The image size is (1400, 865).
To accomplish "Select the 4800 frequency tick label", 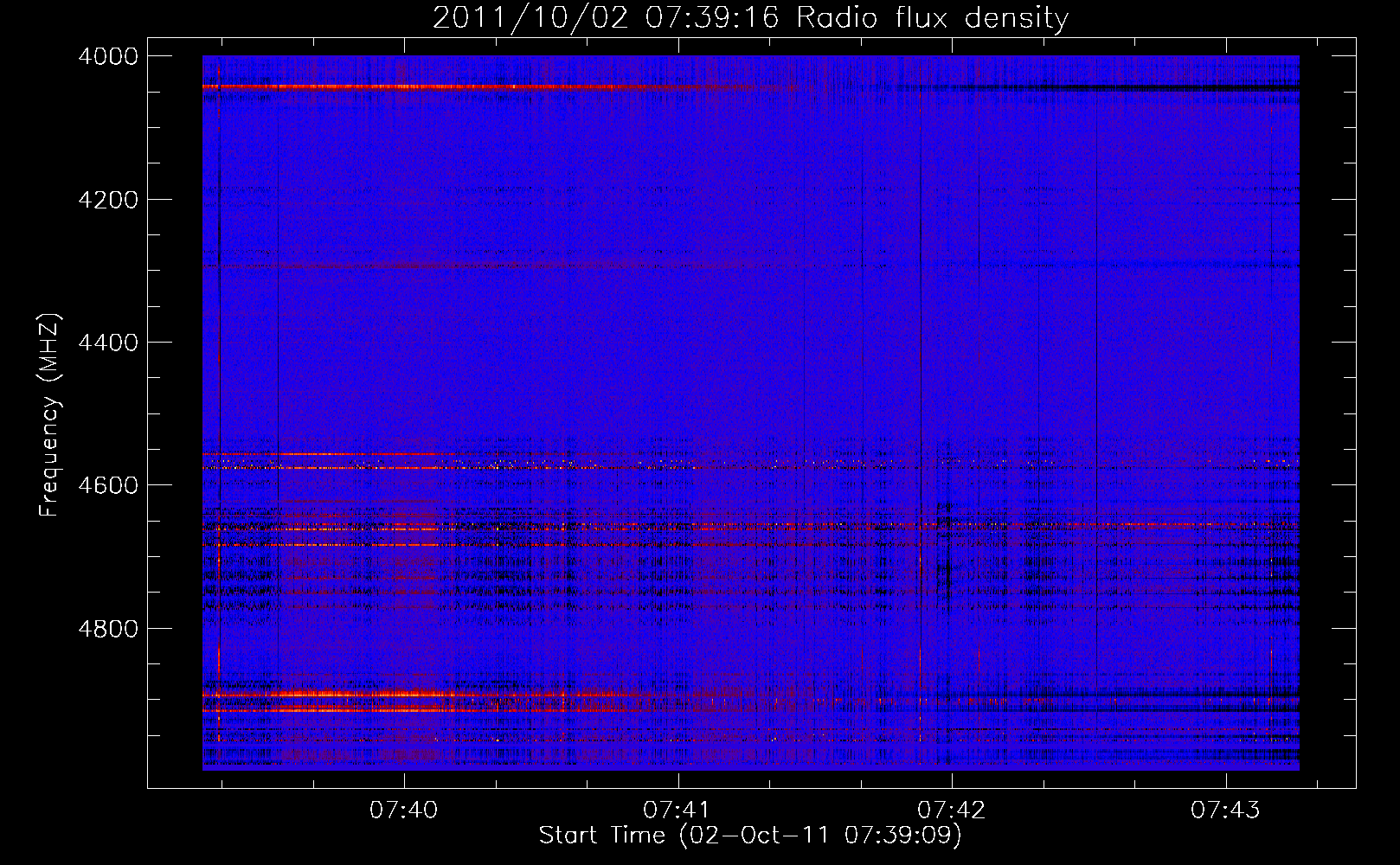I will tap(108, 628).
